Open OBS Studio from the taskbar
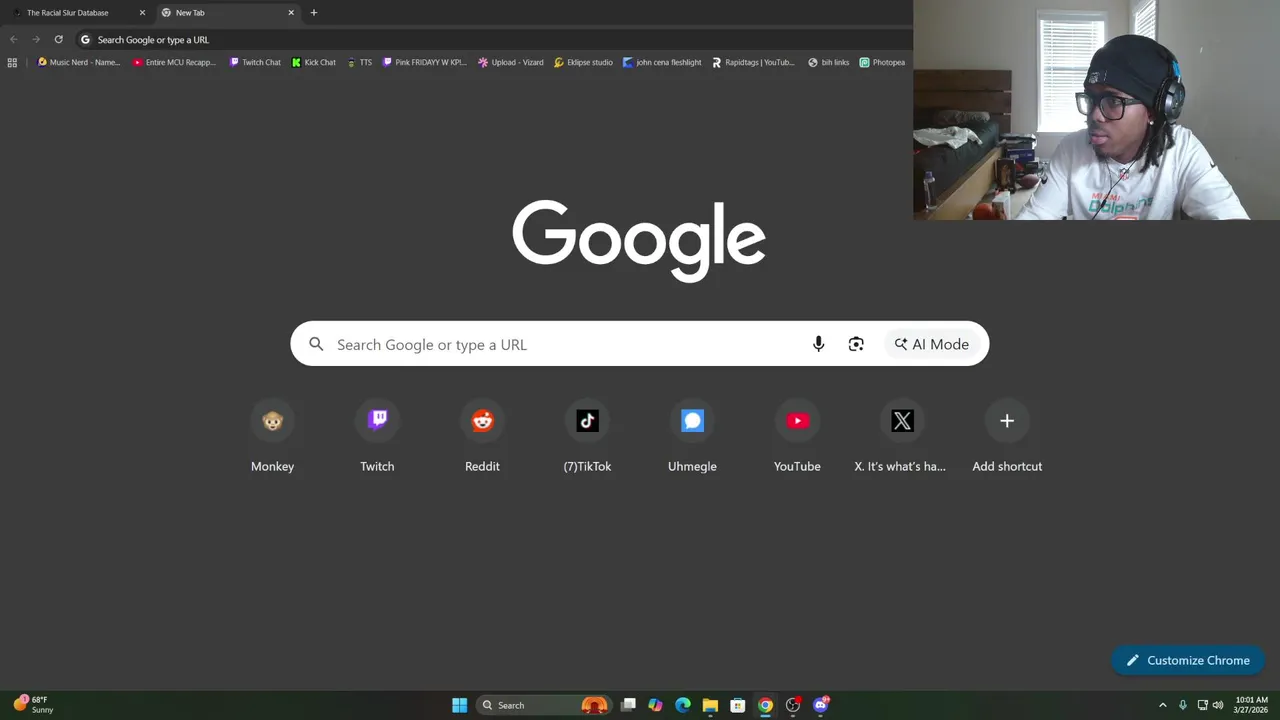Screen dimensions: 1280x720 point(793,705)
